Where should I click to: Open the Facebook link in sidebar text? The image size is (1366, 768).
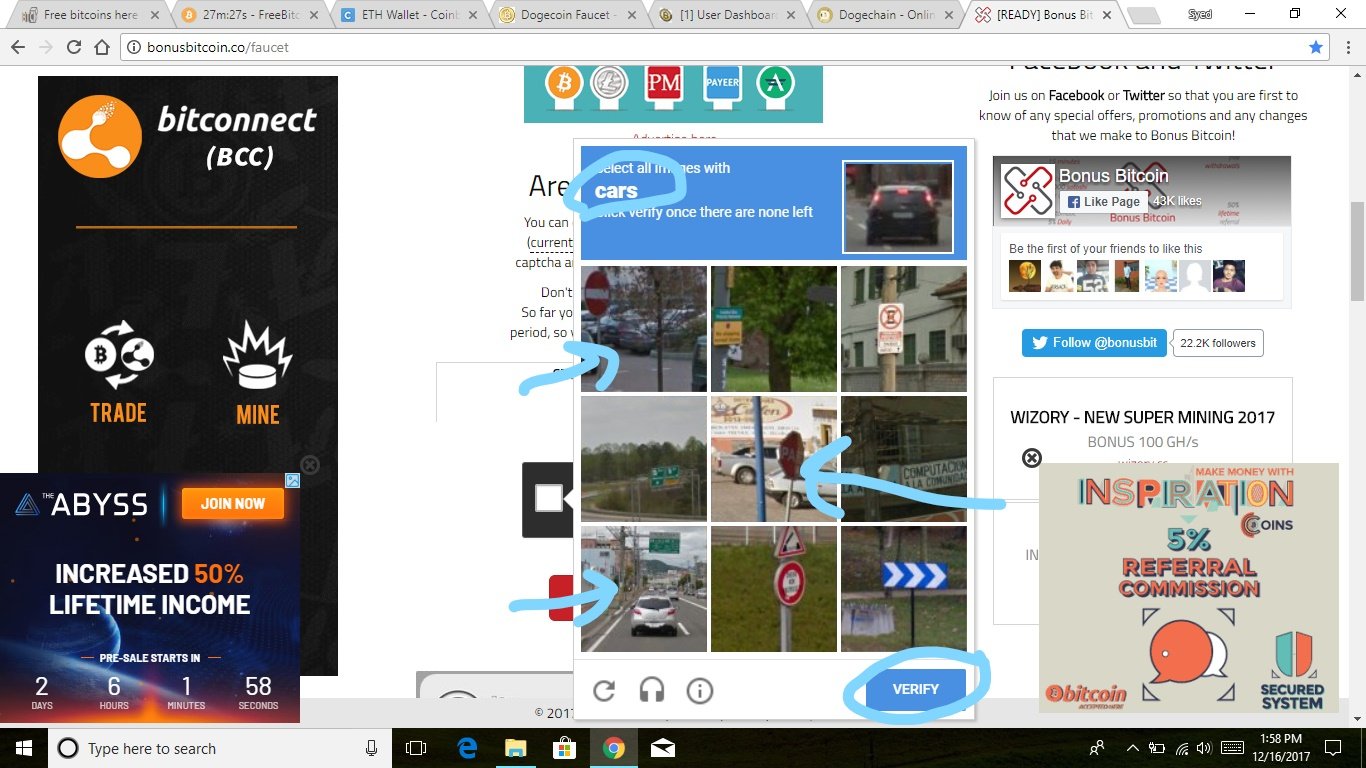(x=1076, y=95)
